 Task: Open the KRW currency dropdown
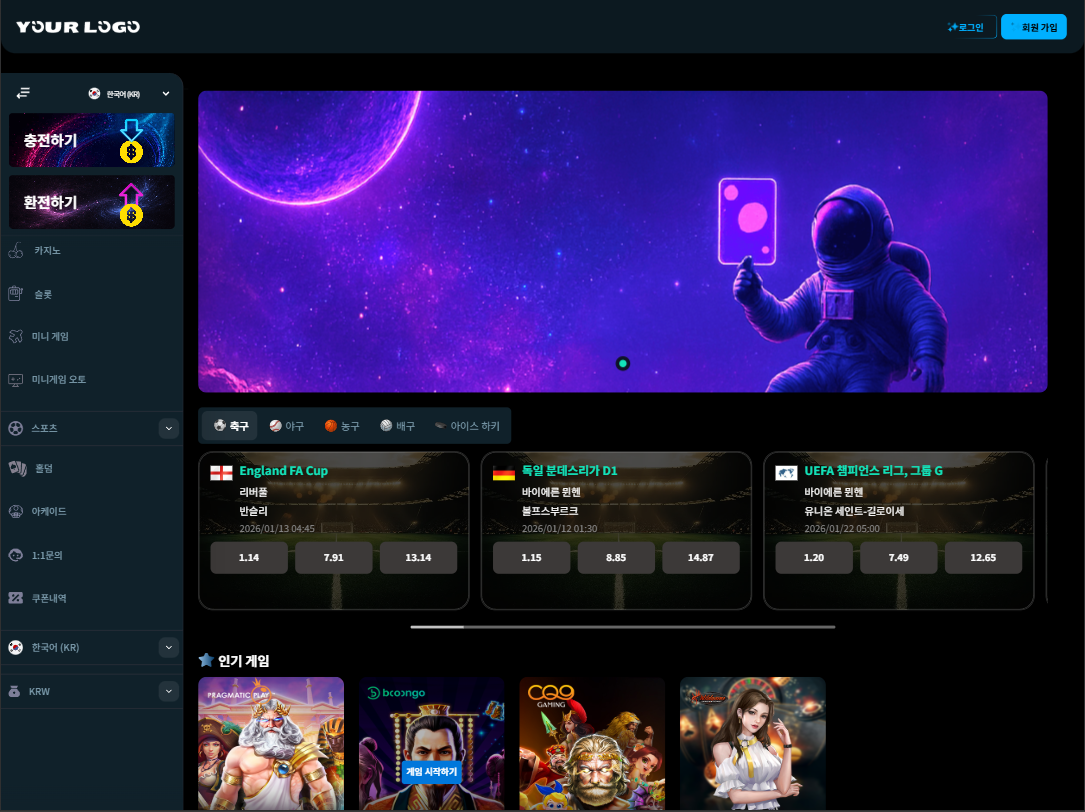pos(168,691)
